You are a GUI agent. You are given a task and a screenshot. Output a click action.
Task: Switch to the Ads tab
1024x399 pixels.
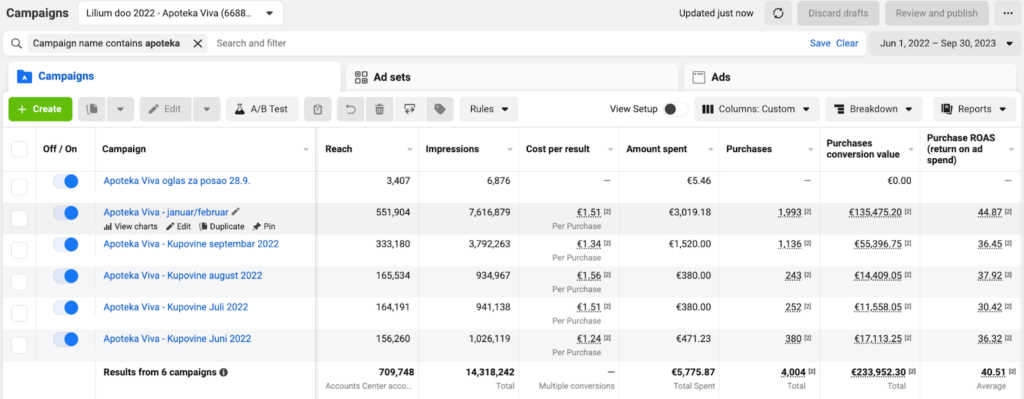(853, 77)
